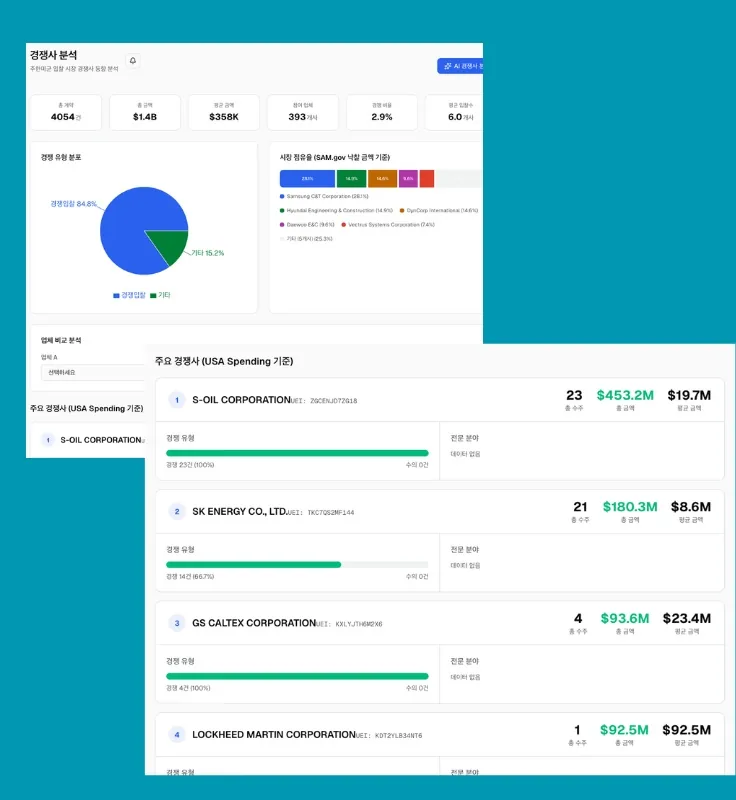Click the green 기타 pie slice
This screenshot has width=736, height=800.
(172, 244)
